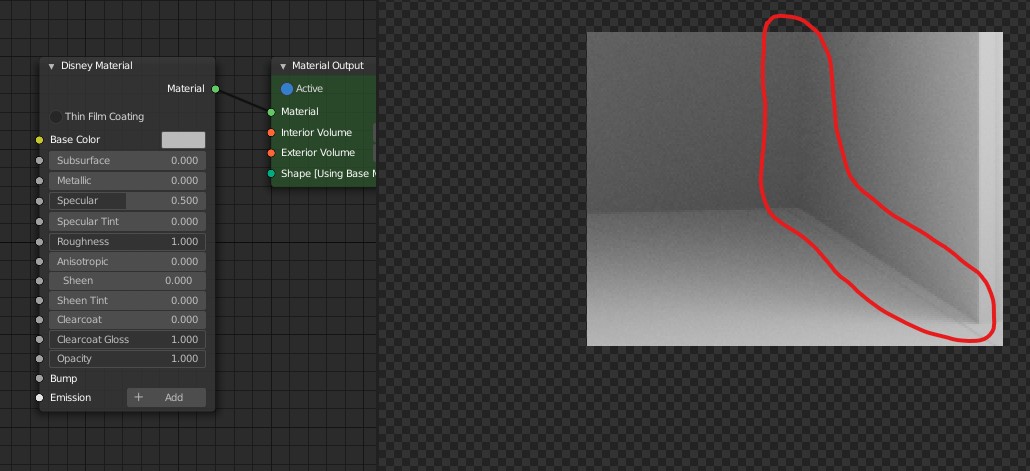Image resolution: width=1030 pixels, height=471 pixels.
Task: Click the Bump input socket
Action: pyautogui.click(x=40, y=379)
